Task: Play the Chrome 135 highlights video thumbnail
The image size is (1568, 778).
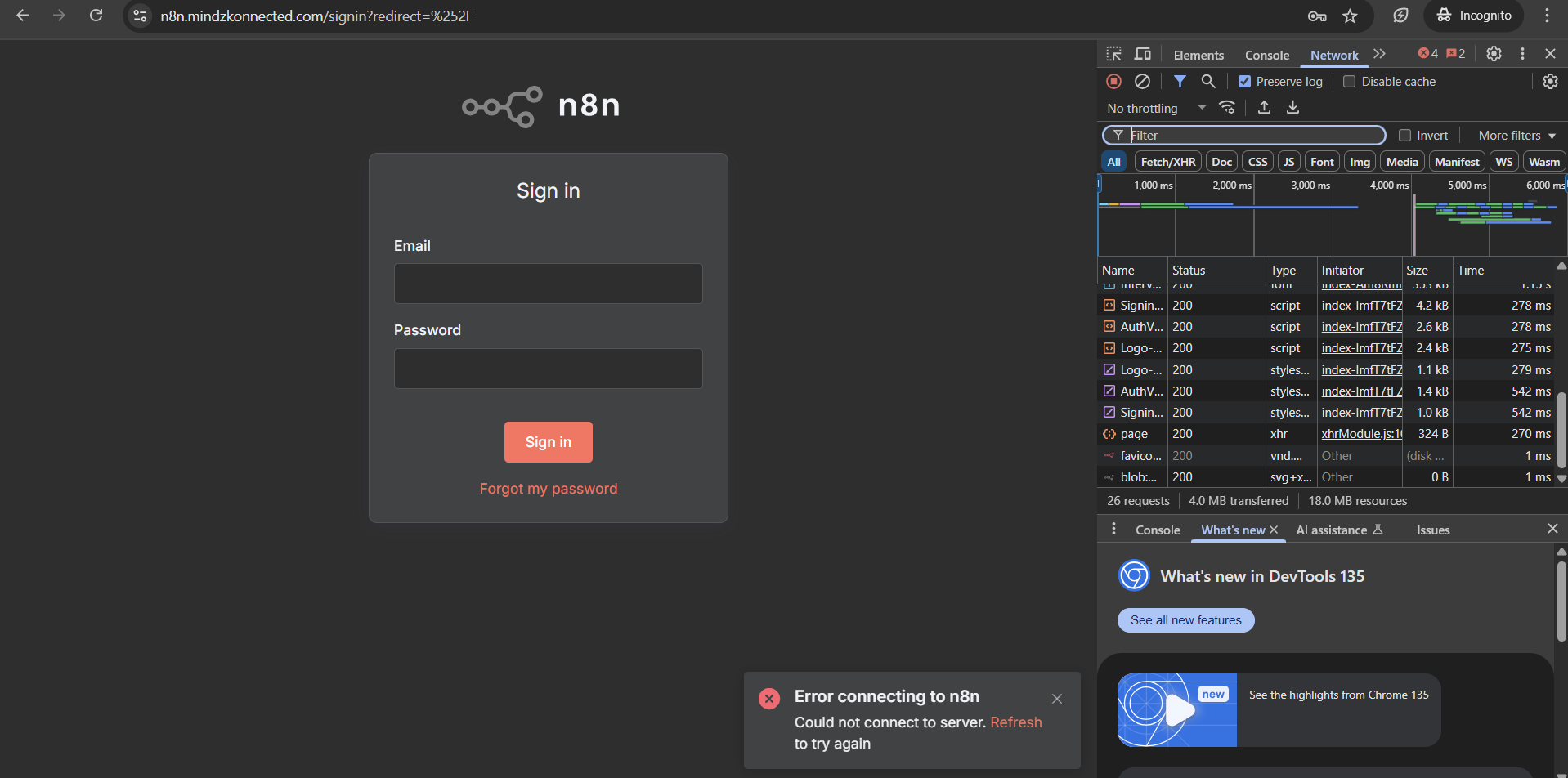Action: pos(1177,710)
